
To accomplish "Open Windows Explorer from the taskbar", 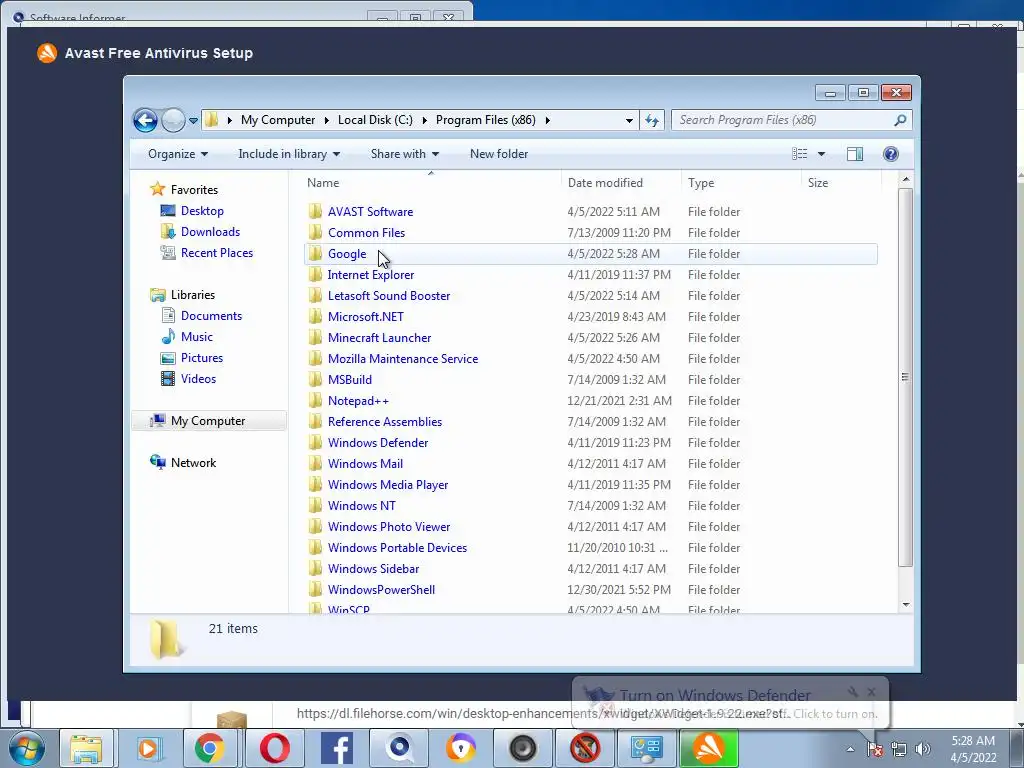I will [x=86, y=748].
